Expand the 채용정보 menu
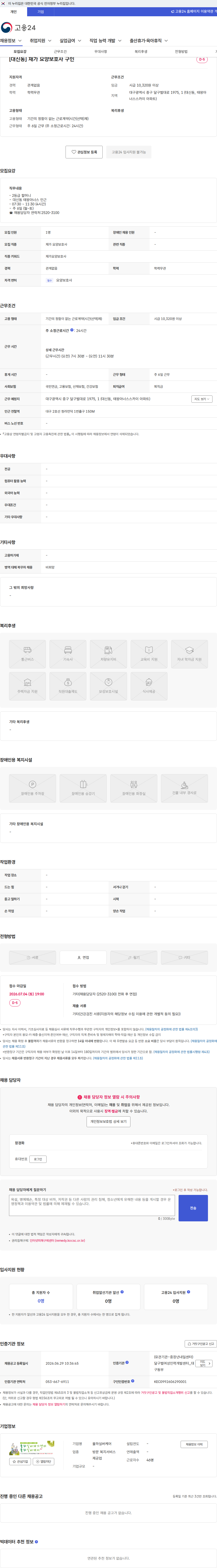Screen dimensions: 217x1568 pyautogui.click(x=11, y=41)
